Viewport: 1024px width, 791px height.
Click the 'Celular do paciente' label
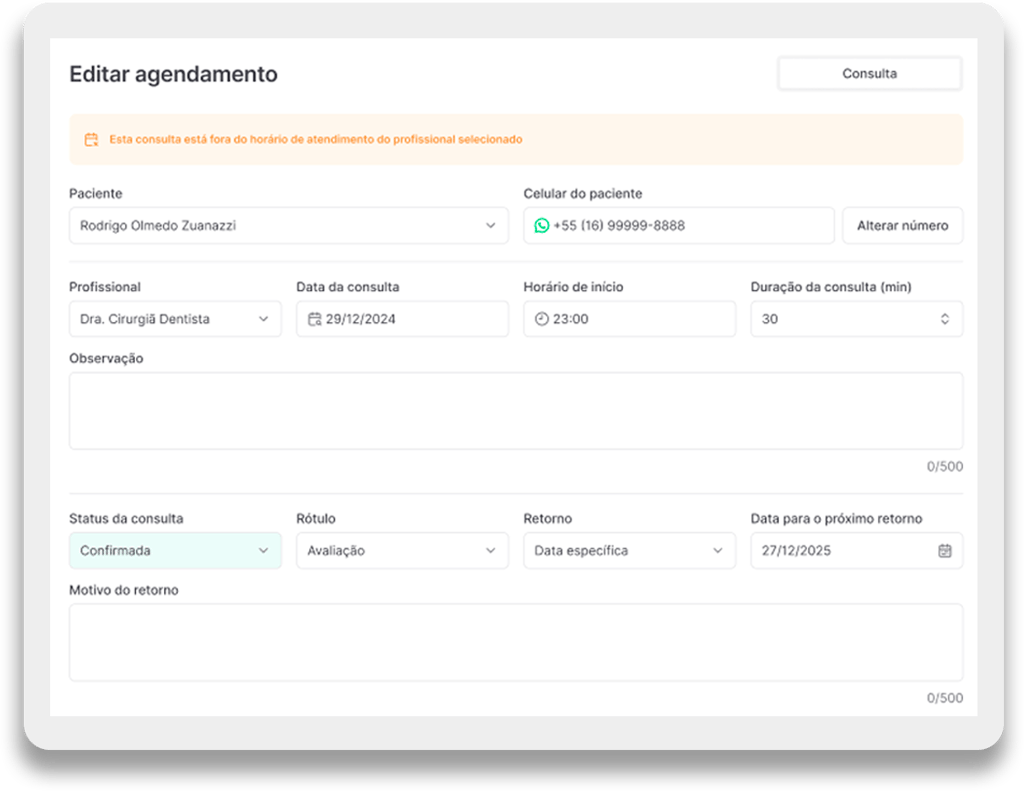click(583, 193)
